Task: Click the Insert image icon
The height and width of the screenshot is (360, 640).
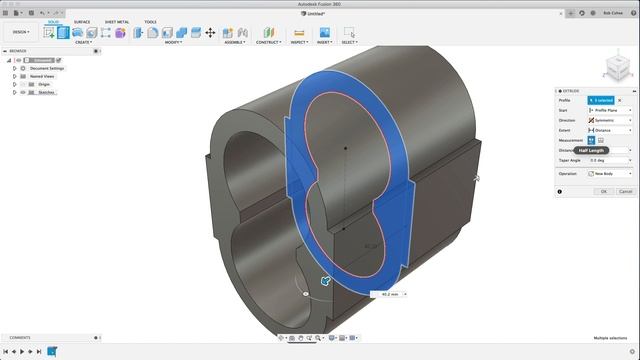Action: pyautogui.click(x=324, y=33)
